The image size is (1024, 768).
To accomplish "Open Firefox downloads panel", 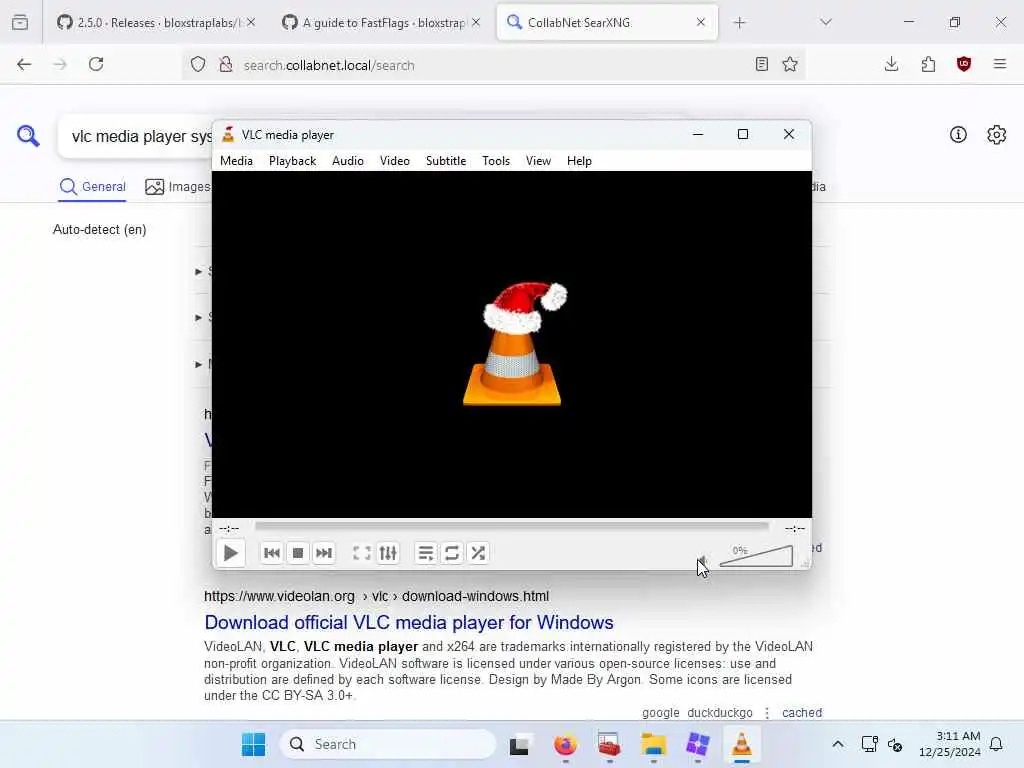I will click(891, 64).
